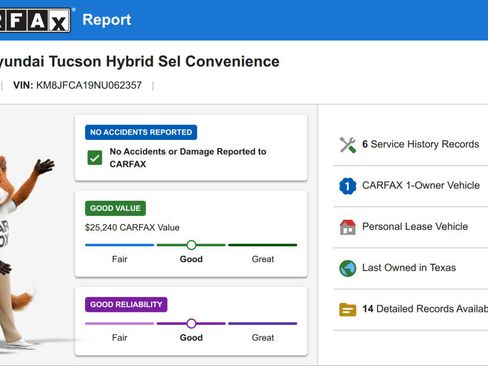Click Great label under reliability slider
This screenshot has width=488, height=366.
click(263, 338)
